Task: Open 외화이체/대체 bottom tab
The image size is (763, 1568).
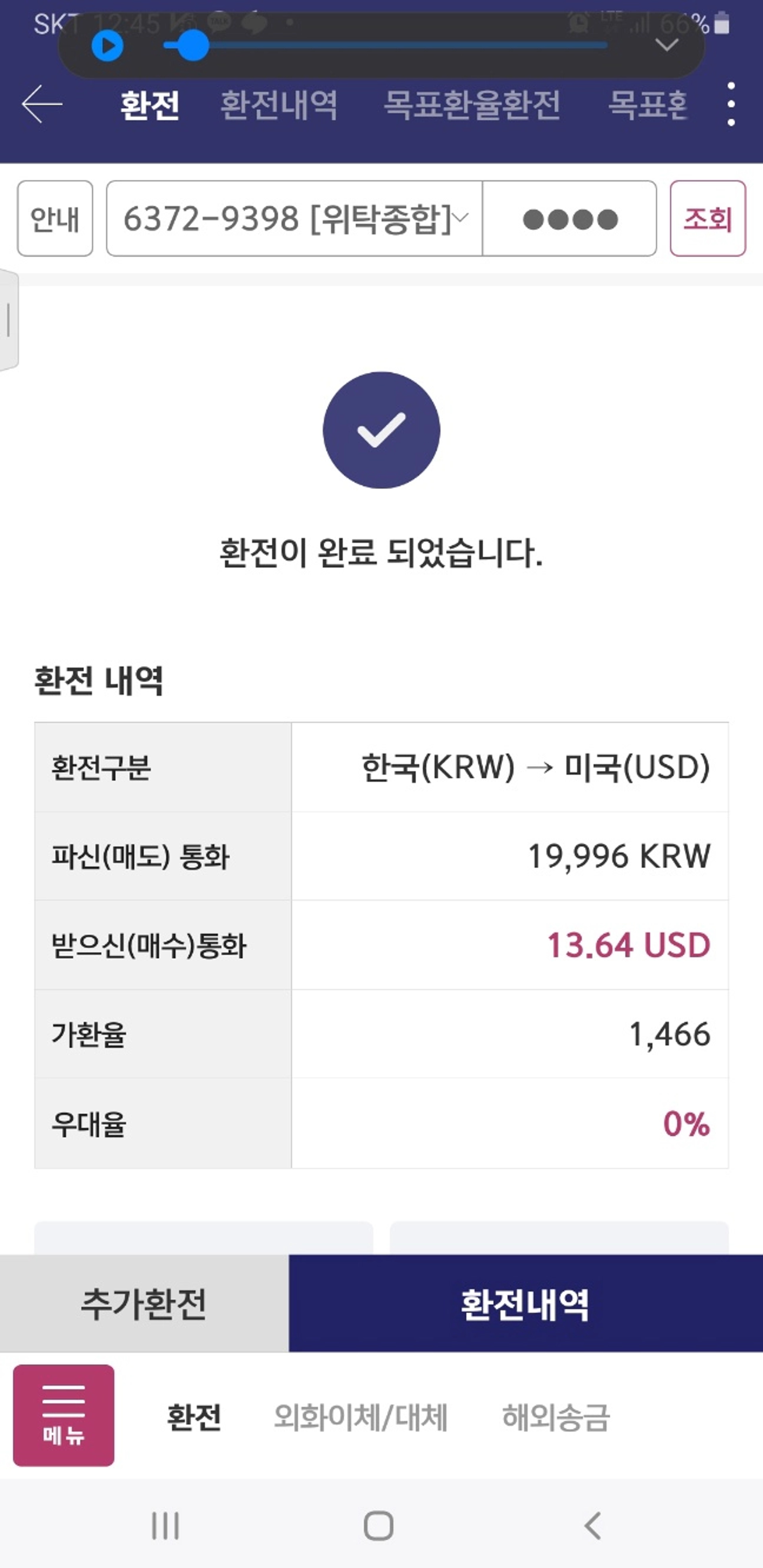Action: point(360,1416)
